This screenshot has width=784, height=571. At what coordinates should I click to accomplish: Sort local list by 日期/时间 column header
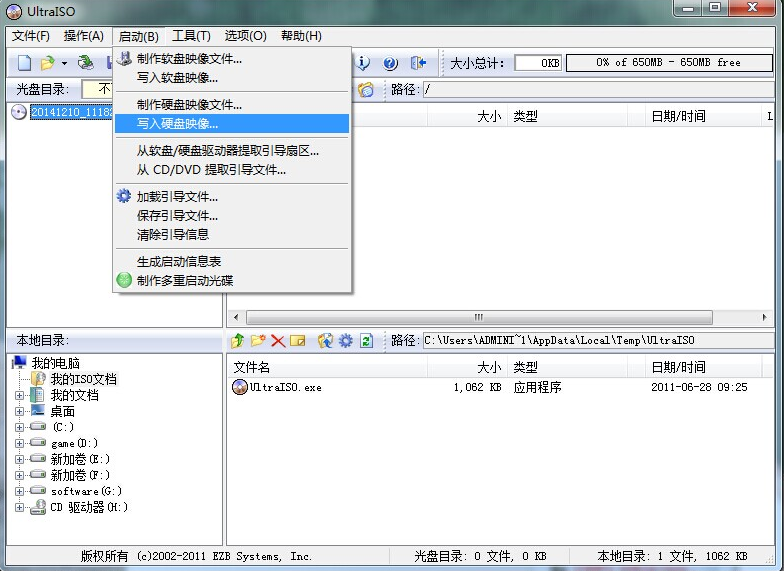[704, 368]
